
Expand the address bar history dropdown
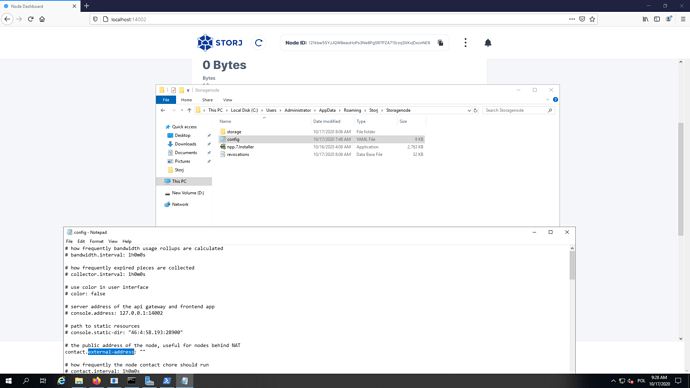(x=469, y=110)
